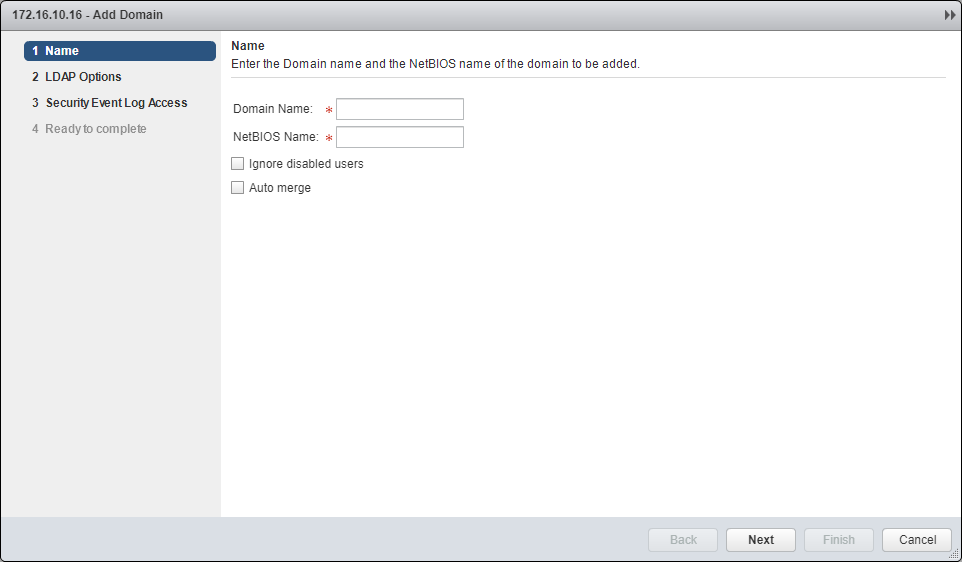
Task: Tick the Auto merge checkbox
Action: click(238, 188)
